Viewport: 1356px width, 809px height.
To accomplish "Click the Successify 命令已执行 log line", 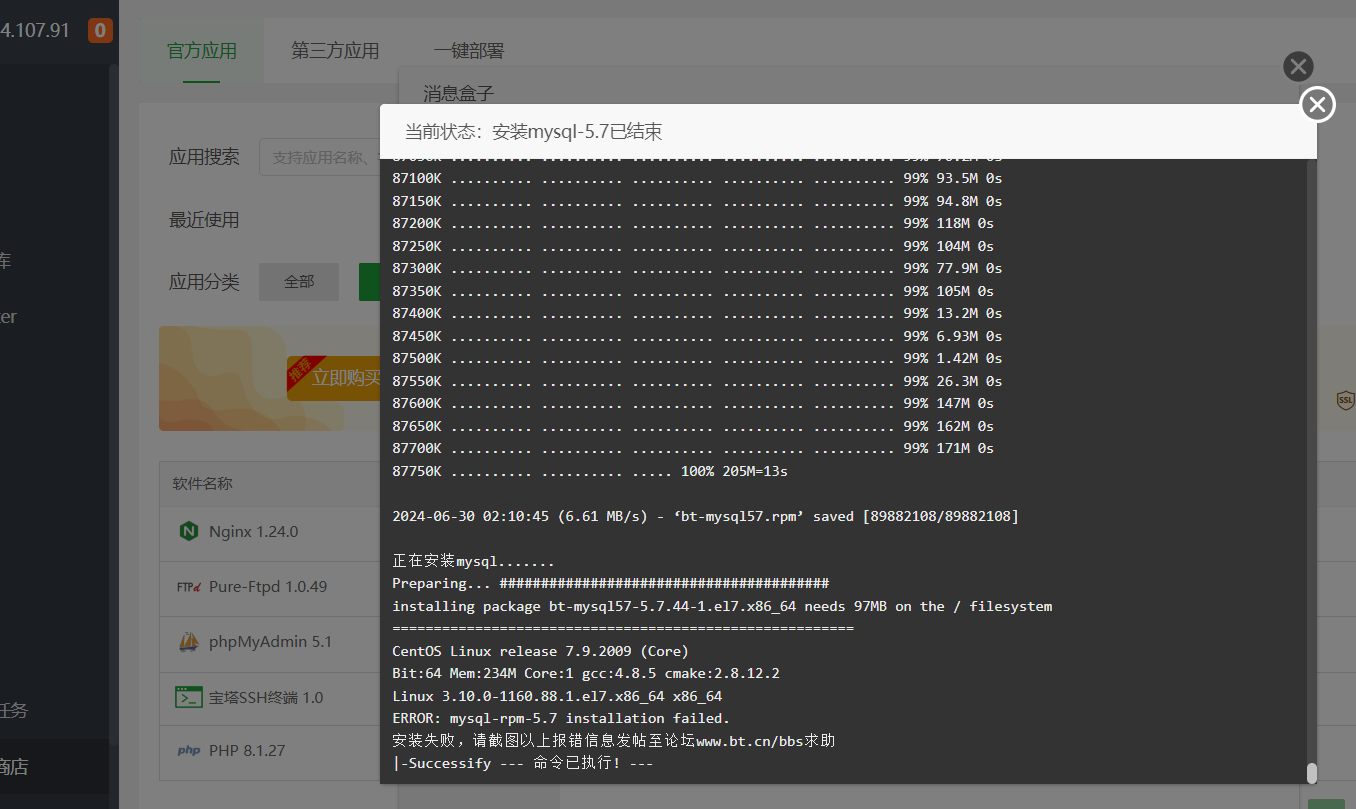I will (522, 763).
